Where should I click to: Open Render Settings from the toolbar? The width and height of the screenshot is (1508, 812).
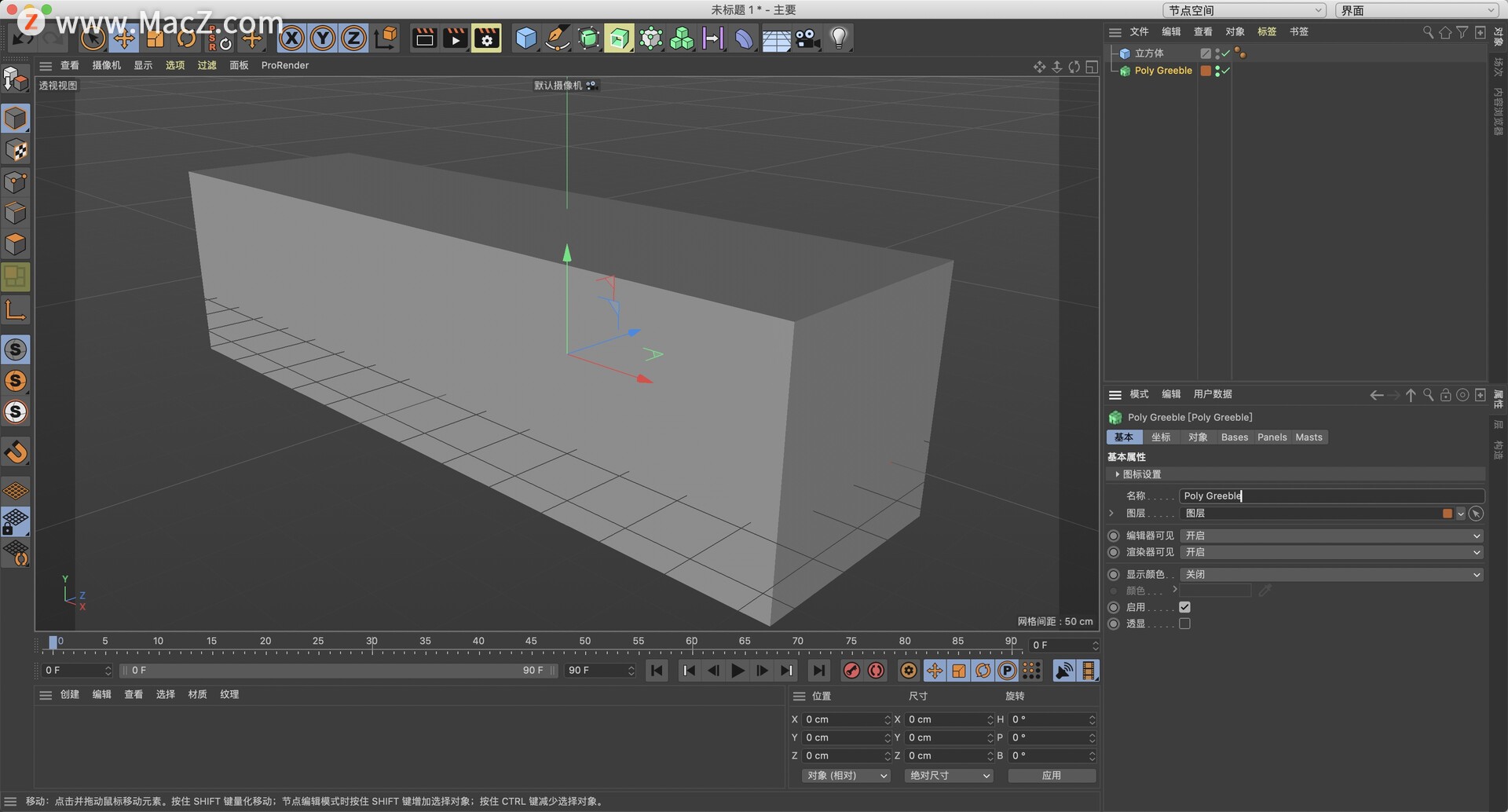tap(487, 38)
